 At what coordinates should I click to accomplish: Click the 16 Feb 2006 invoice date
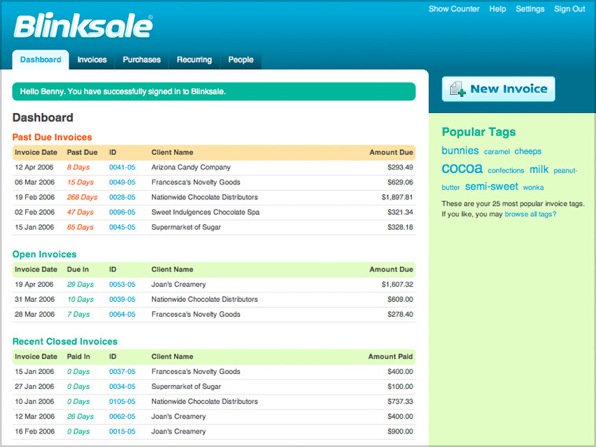tap(35, 431)
